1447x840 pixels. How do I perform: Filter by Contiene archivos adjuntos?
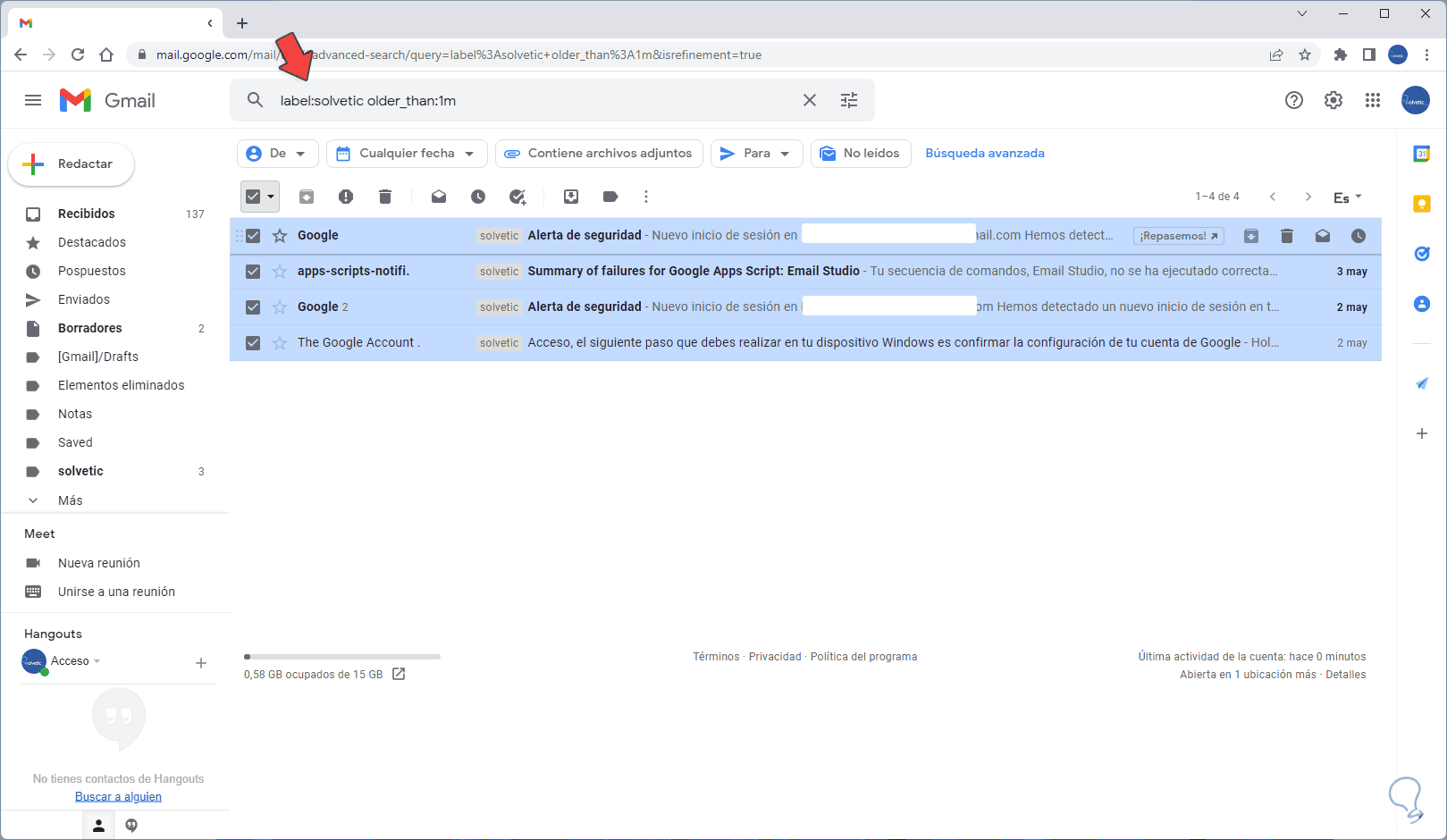click(599, 154)
